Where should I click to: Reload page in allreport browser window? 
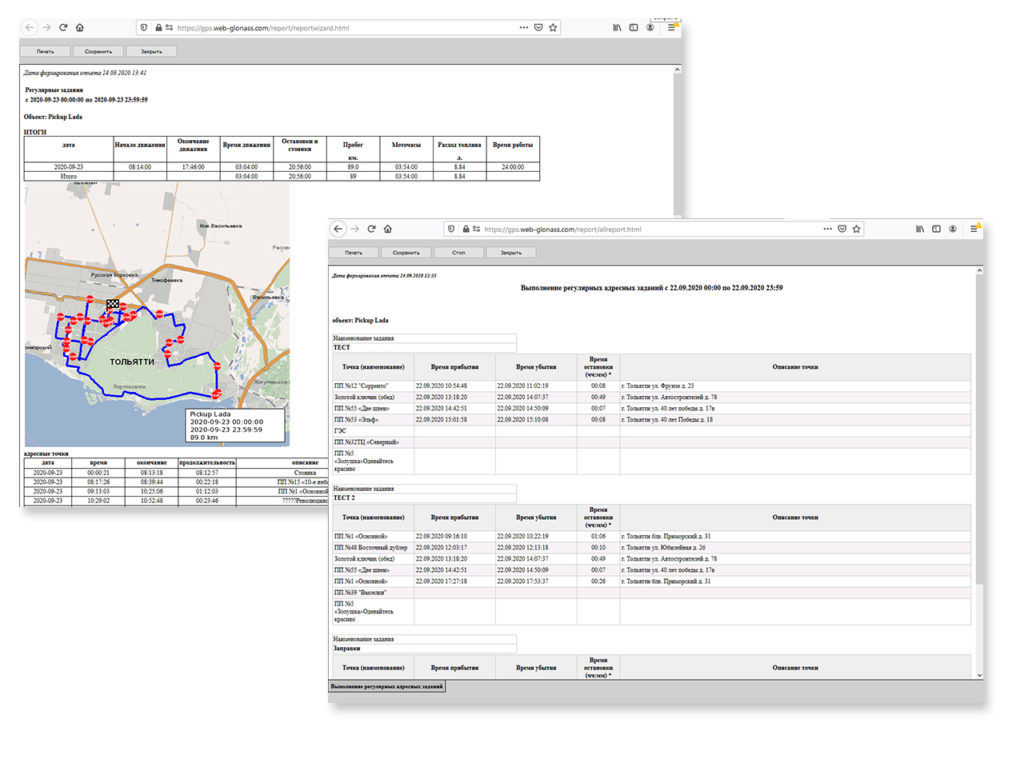[372, 229]
